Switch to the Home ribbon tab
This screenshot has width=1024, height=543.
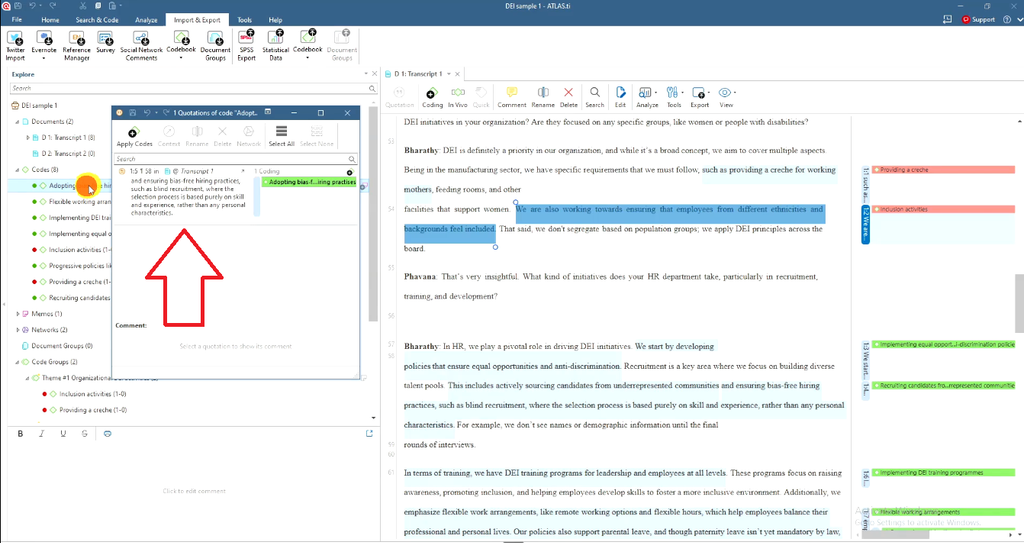point(50,20)
